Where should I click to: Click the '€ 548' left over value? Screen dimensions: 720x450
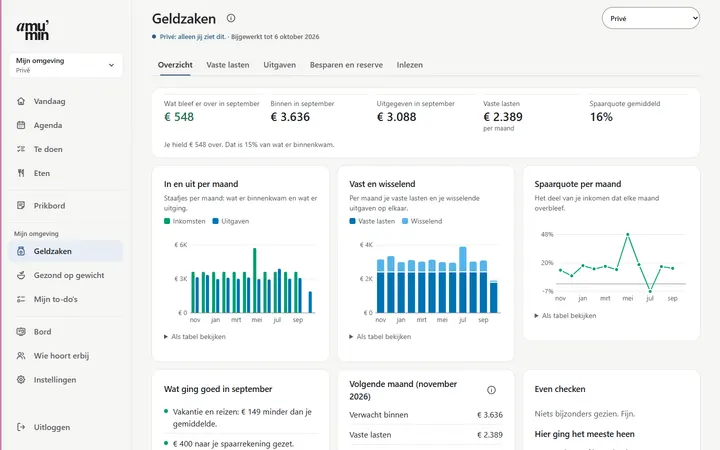[179, 117]
